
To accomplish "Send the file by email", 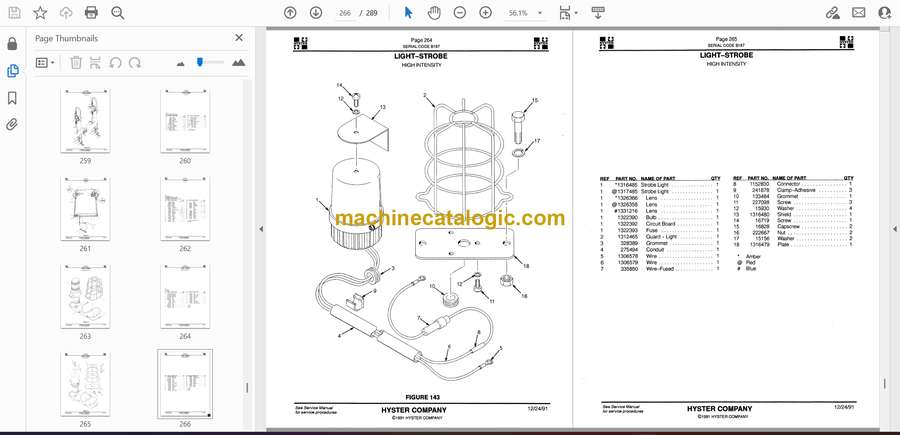I will coord(859,13).
